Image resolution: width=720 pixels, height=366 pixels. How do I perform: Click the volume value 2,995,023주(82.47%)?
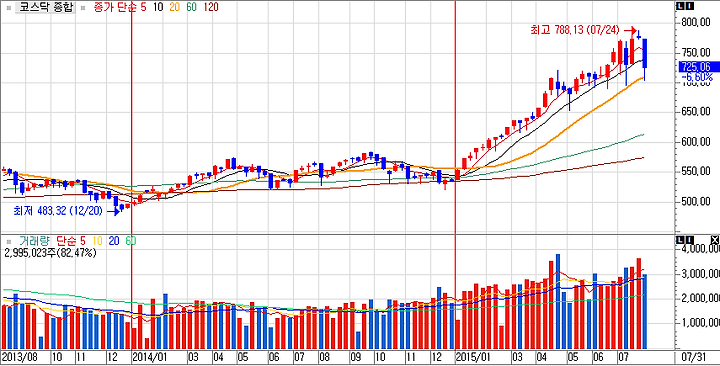(x=51, y=253)
